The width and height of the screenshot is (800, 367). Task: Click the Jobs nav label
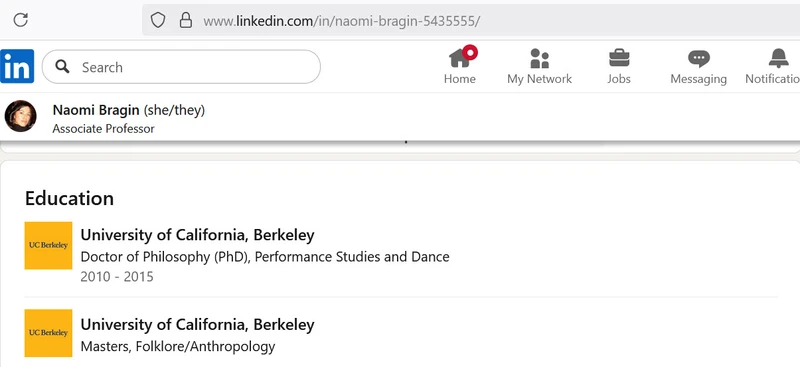[619, 79]
